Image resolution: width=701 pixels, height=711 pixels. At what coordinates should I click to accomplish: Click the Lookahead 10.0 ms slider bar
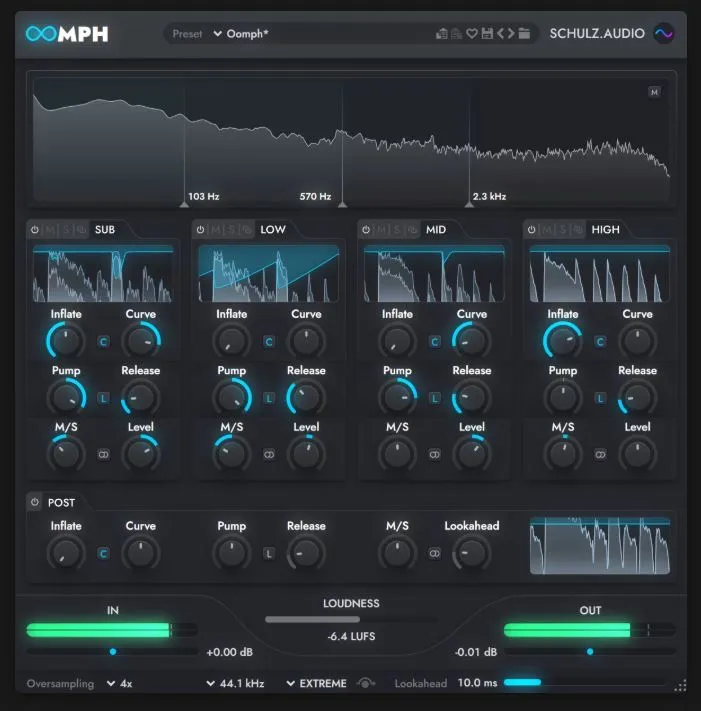point(584,682)
